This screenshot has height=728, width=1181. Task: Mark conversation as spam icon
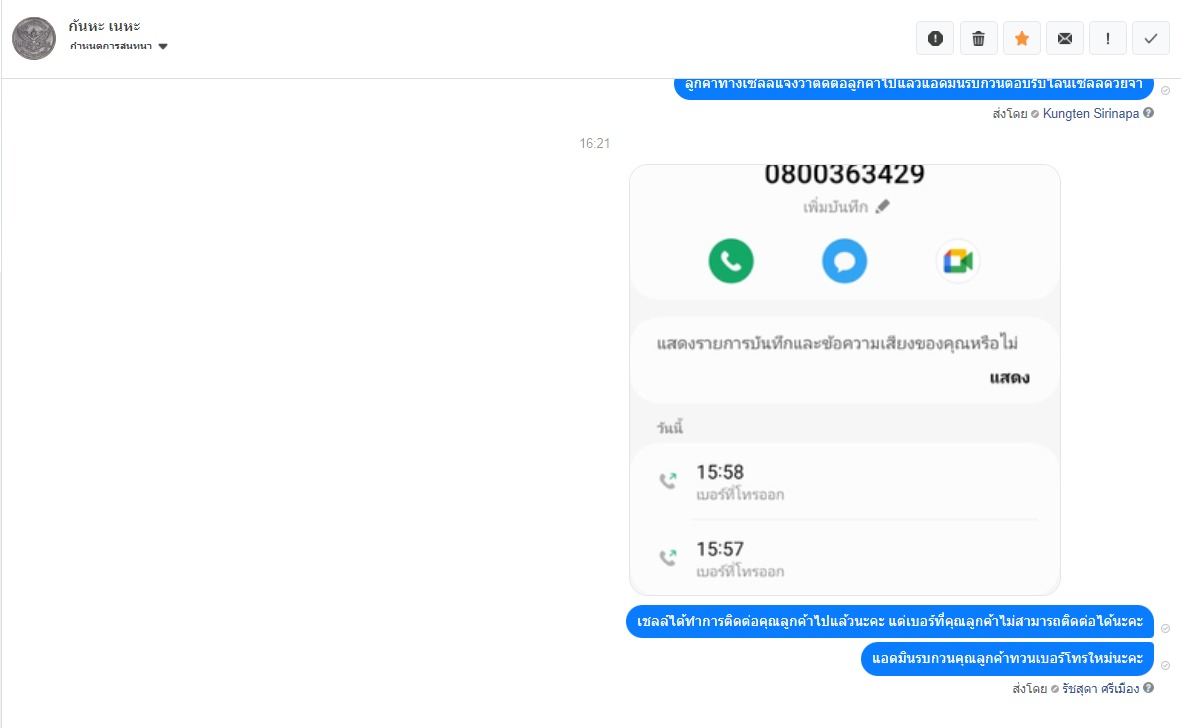(935, 38)
